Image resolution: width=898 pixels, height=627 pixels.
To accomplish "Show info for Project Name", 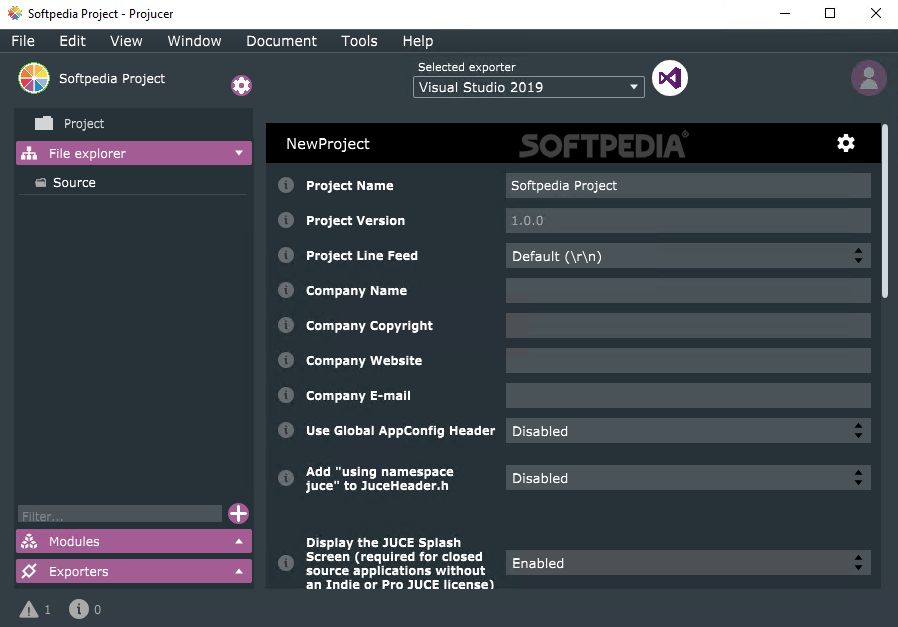I will 286,185.
